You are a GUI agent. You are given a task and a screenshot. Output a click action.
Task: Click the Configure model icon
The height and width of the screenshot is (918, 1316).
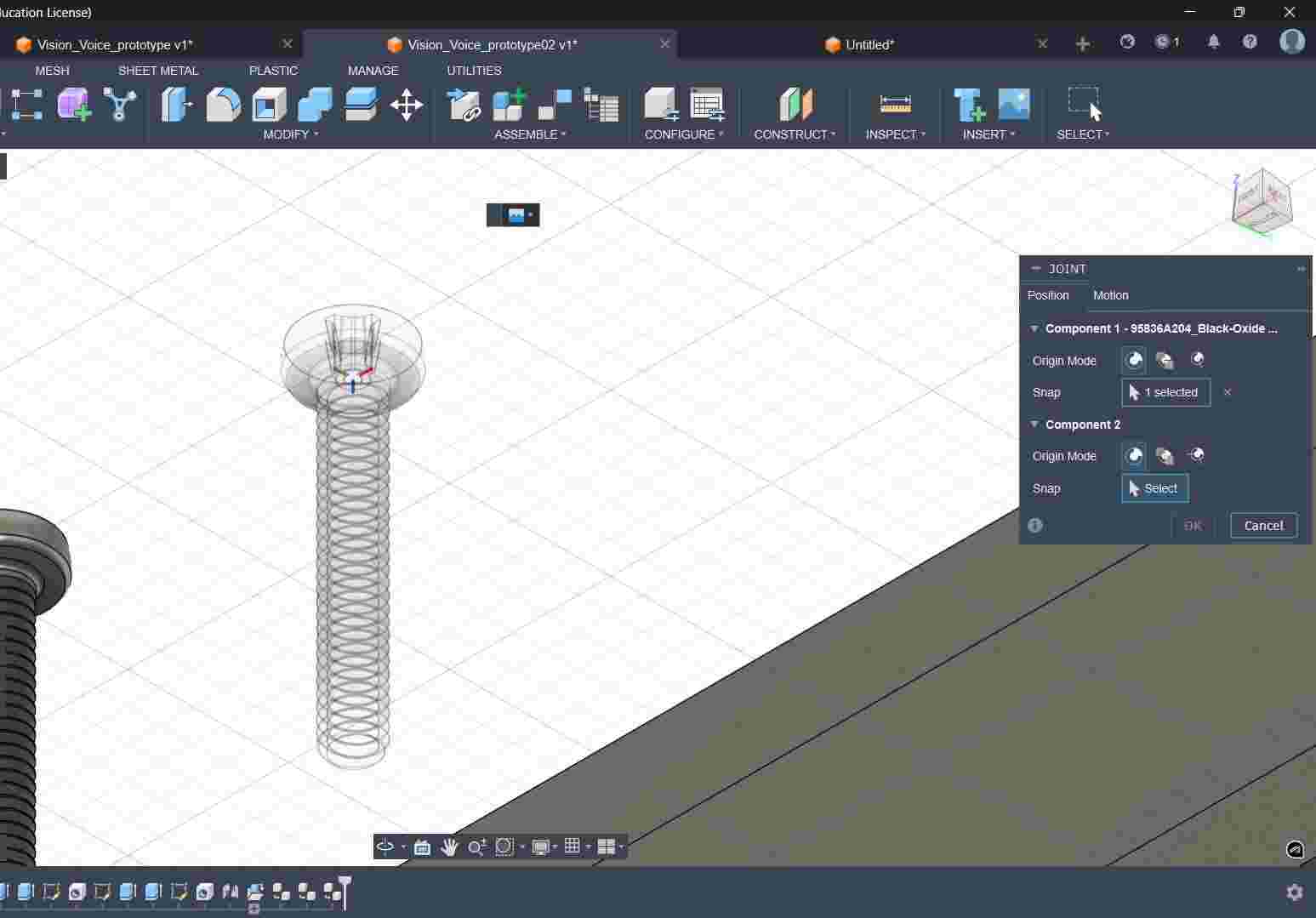click(x=661, y=105)
